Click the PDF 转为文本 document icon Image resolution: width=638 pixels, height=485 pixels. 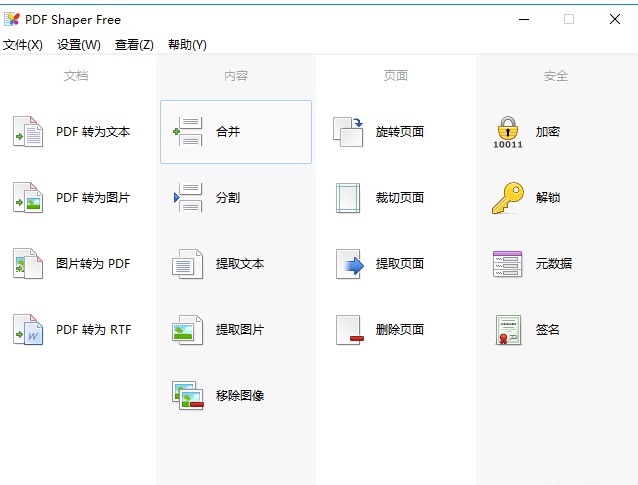click(28, 131)
